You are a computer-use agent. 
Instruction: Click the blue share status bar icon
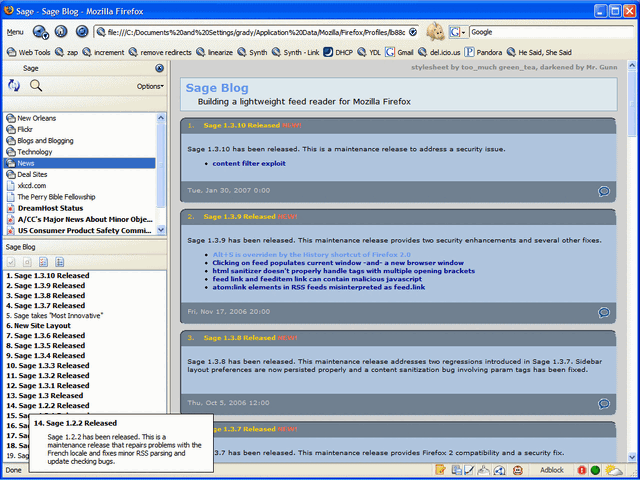(500, 470)
